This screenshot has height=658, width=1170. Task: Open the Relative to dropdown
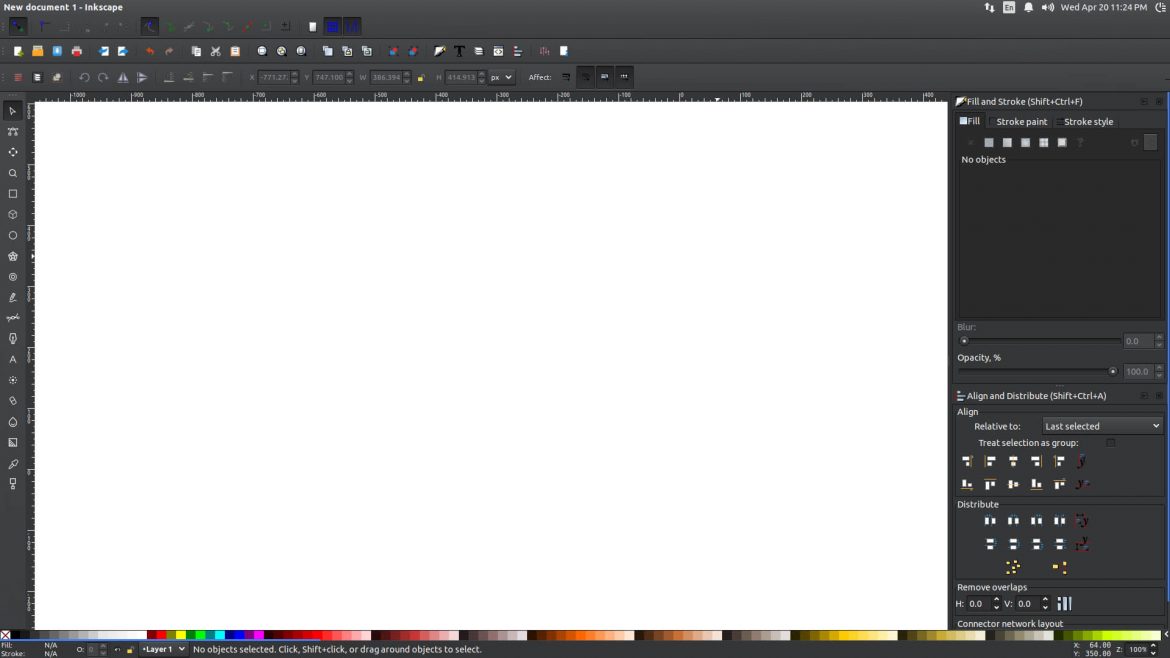[1101, 426]
